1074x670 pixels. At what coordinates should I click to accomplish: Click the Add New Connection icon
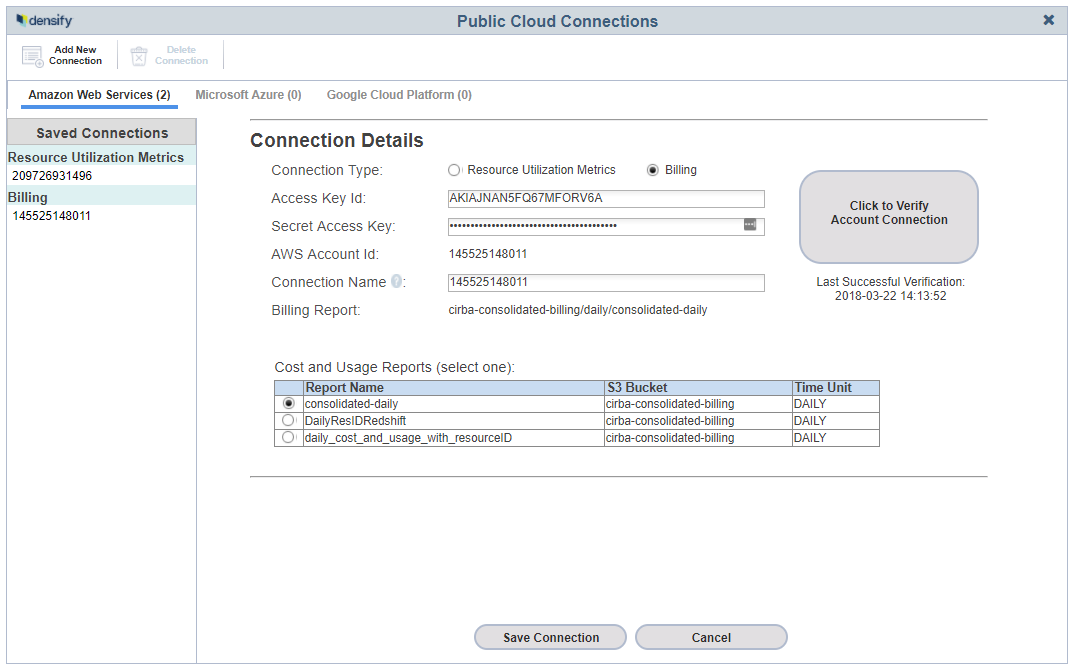pyautogui.click(x=33, y=56)
